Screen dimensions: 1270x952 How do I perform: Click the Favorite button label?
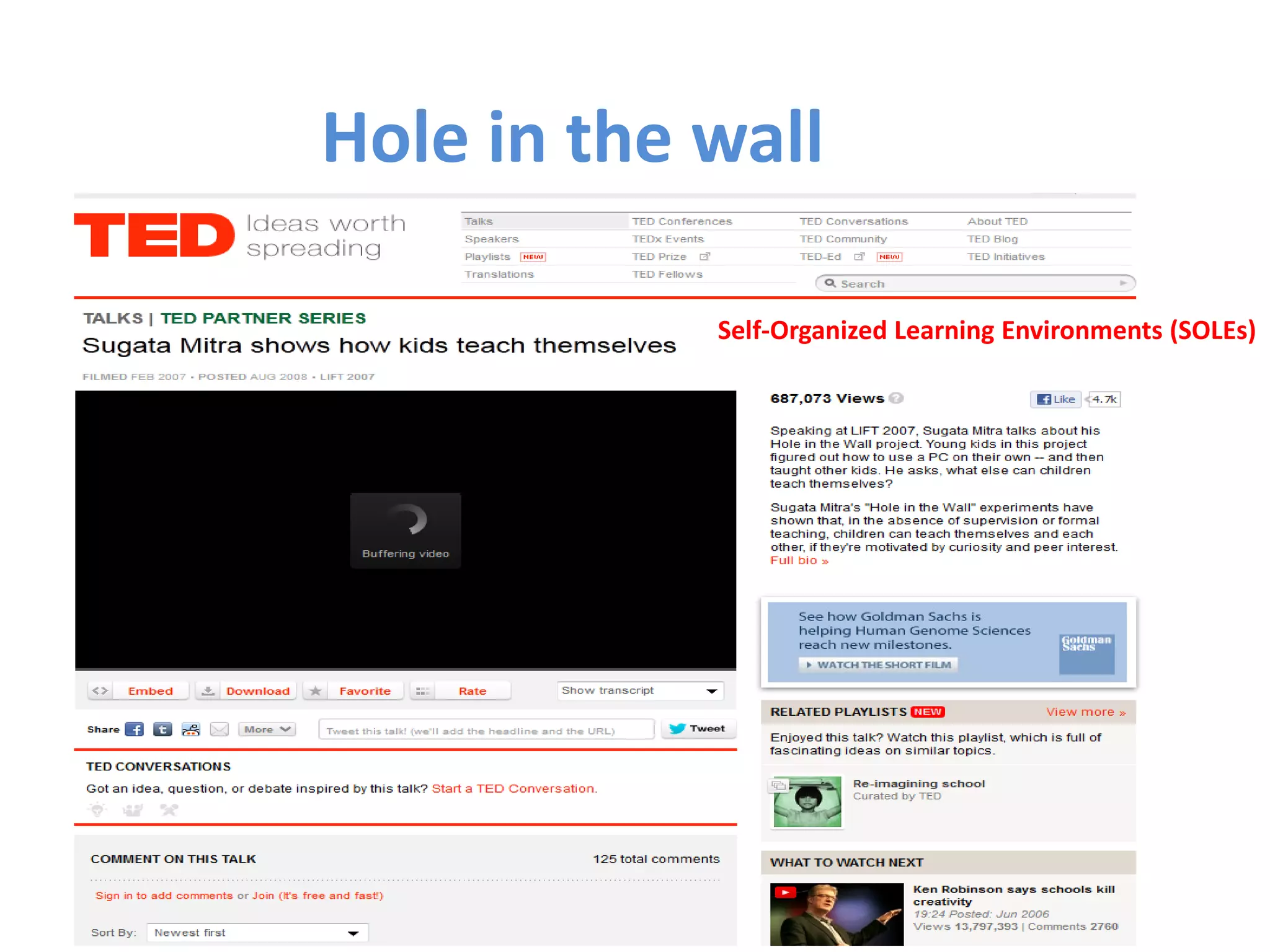[365, 691]
